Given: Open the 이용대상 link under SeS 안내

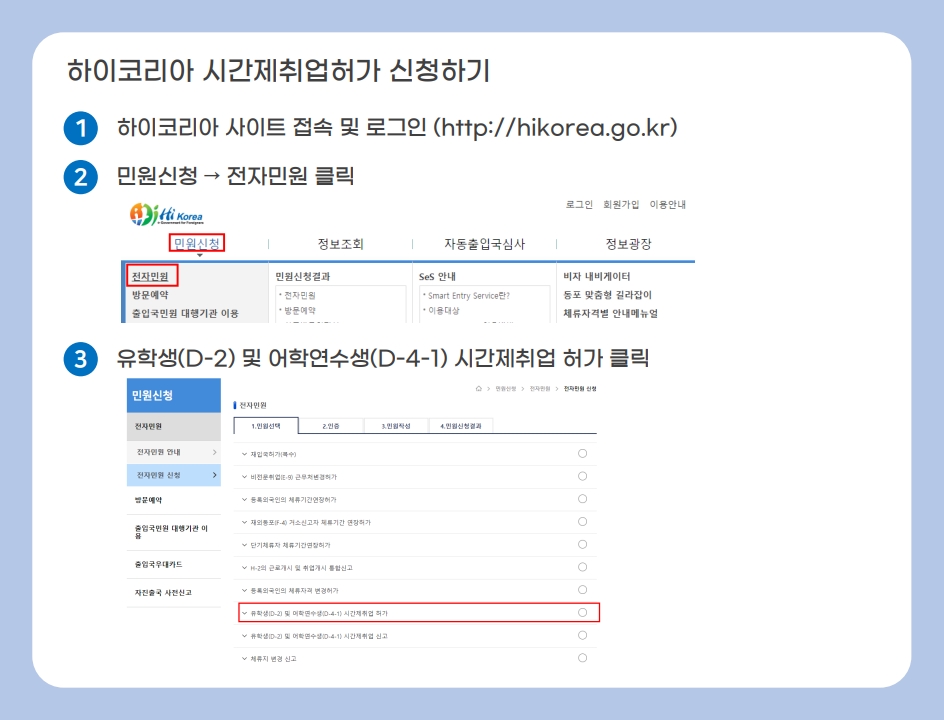Looking at the screenshot, I should click(x=444, y=310).
